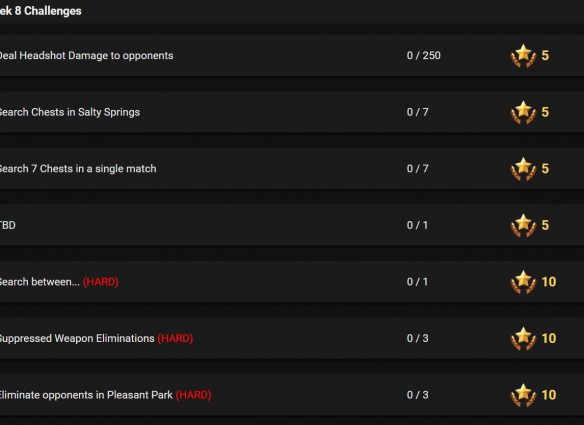Screen dimensions: 584x425
Task: Open Search 7 Chests in a single match
Action: tap(78, 169)
